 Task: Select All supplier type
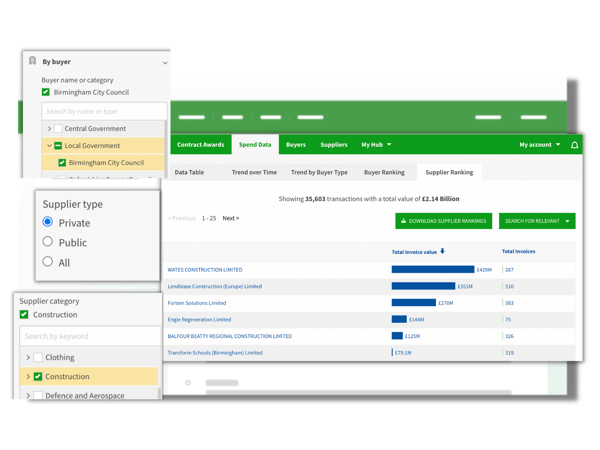[x=47, y=261]
